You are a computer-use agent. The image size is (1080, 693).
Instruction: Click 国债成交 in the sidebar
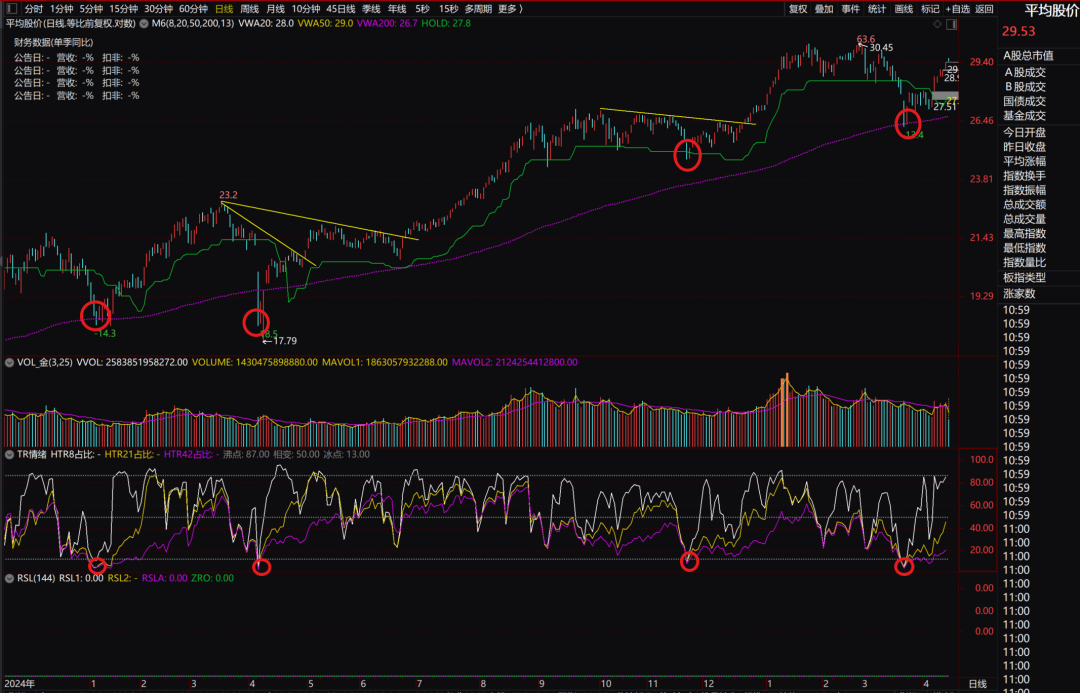(1024, 101)
